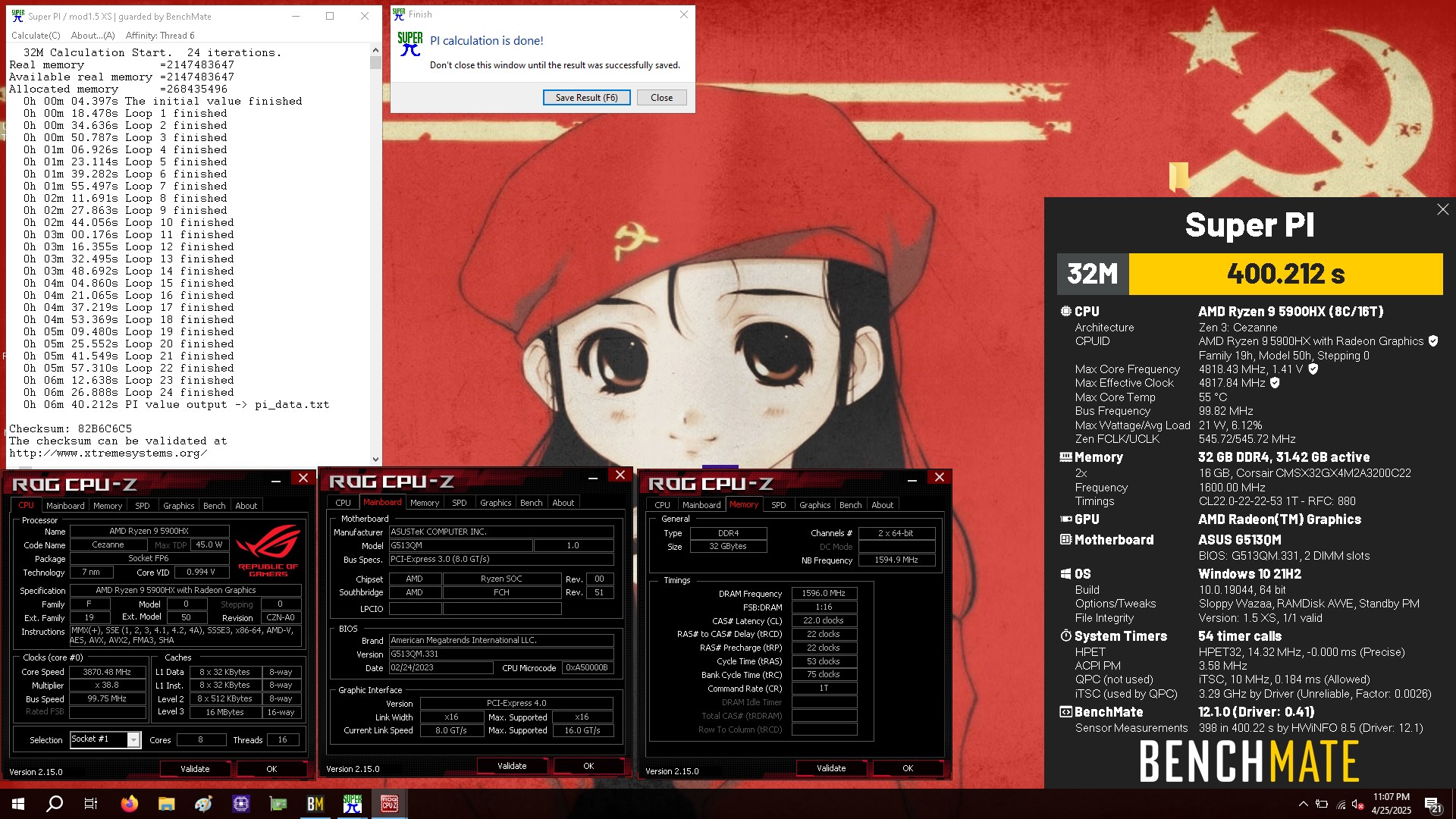Switch to Super PI via taskbar icon

point(353,804)
